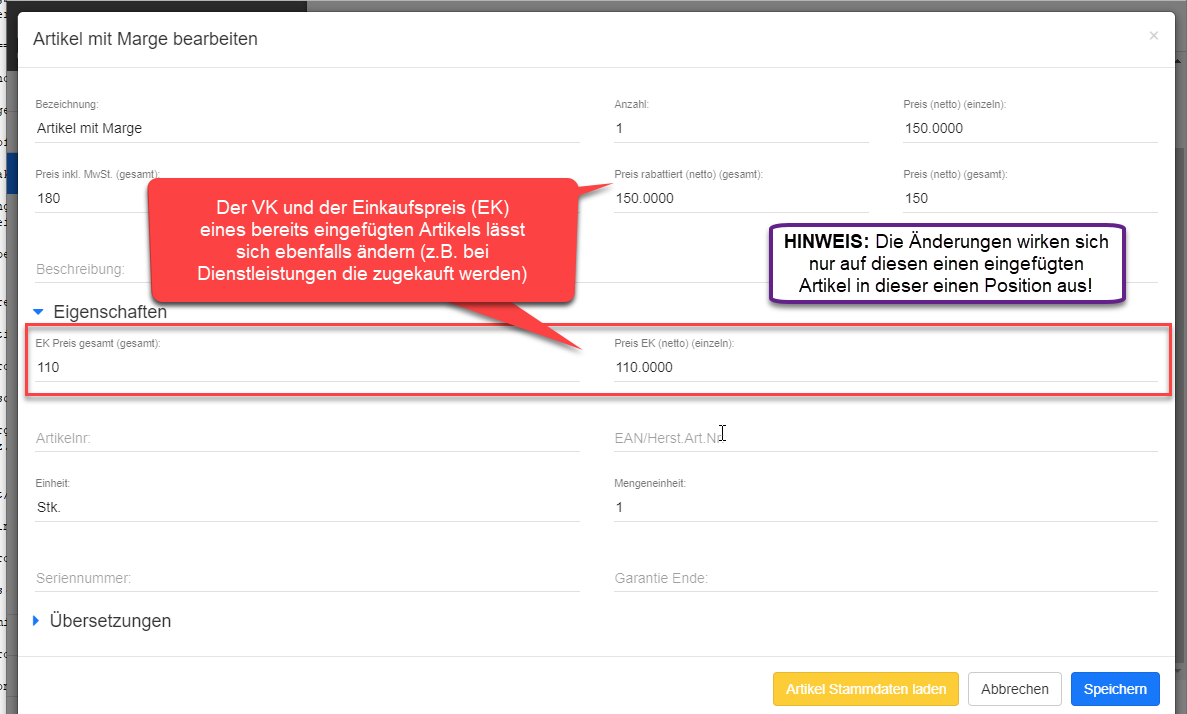Select the Preis (netto) (einzeln) field

click(1030, 129)
